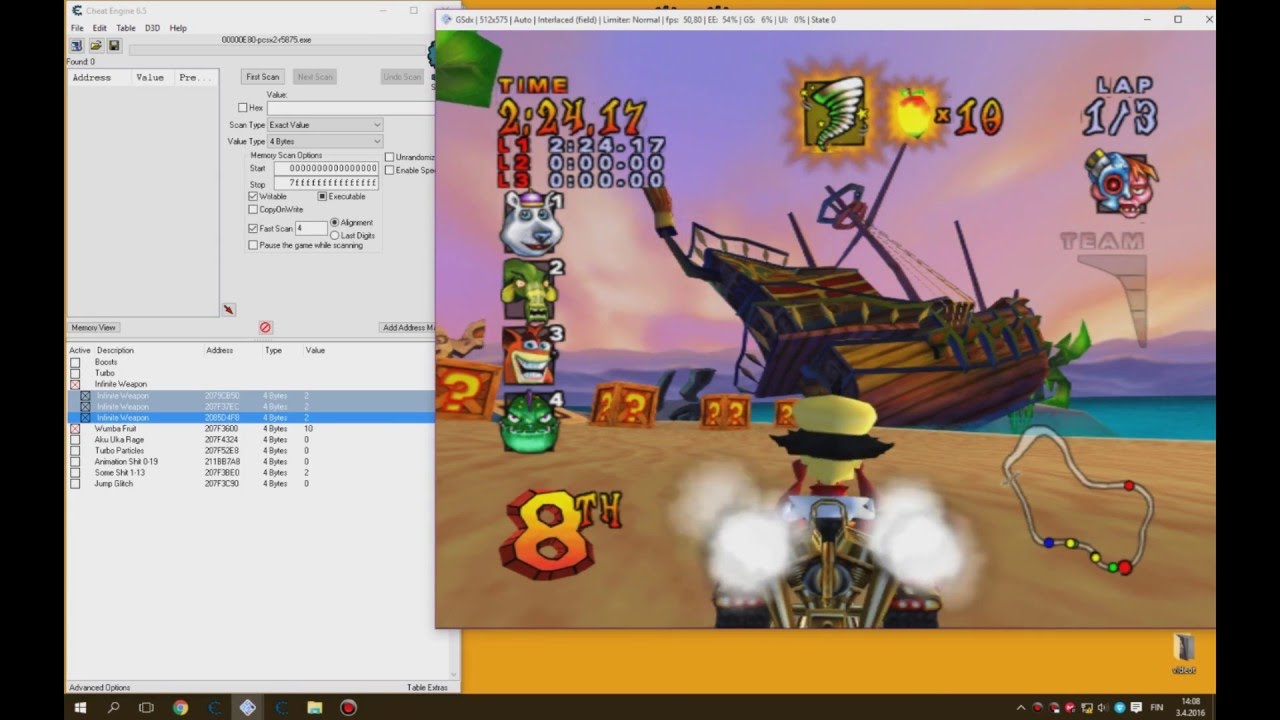The image size is (1280, 720).
Task: Select the Turbo Particles row
Action: click(250, 451)
